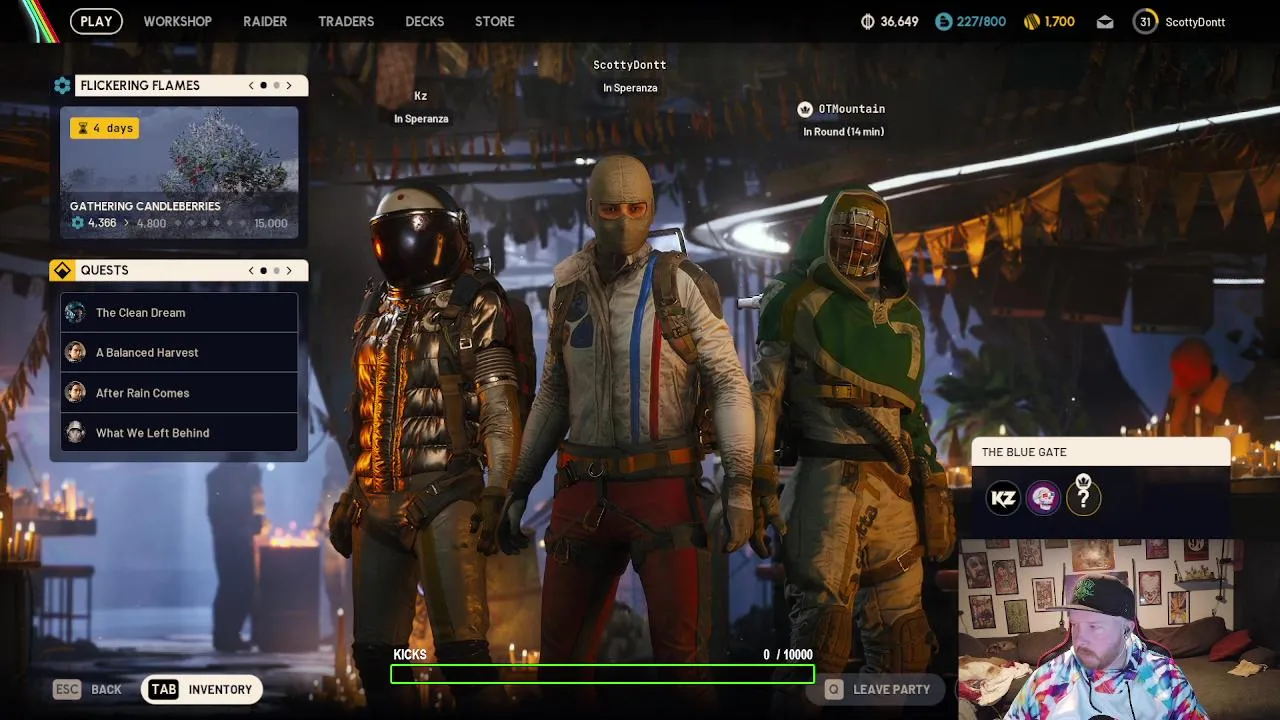Open the PLAY tab
Viewport: 1280px width, 720px height.
coord(96,21)
